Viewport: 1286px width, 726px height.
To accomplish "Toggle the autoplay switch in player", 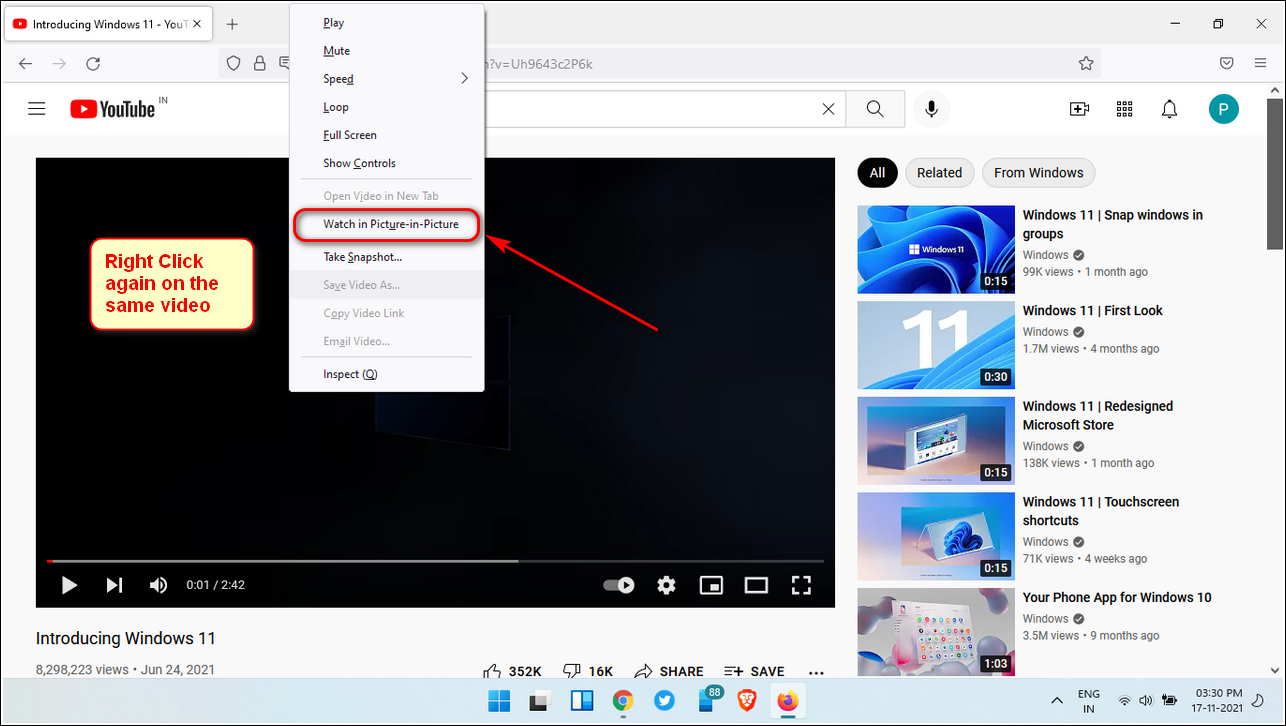I will coord(619,585).
